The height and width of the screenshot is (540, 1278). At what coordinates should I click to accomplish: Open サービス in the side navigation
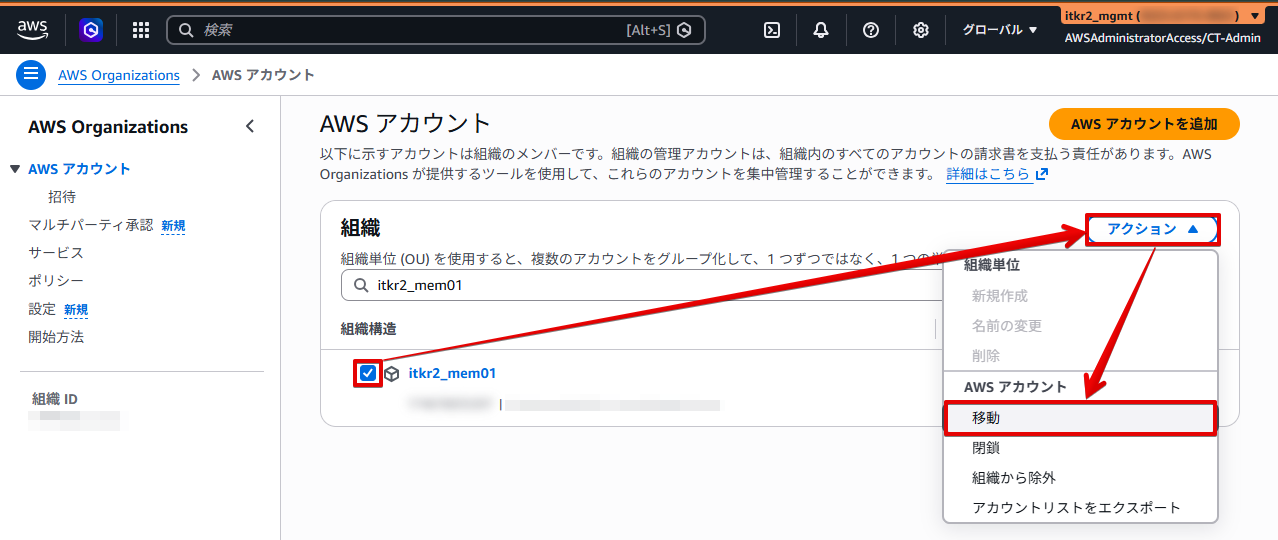pyautogui.click(x=56, y=253)
